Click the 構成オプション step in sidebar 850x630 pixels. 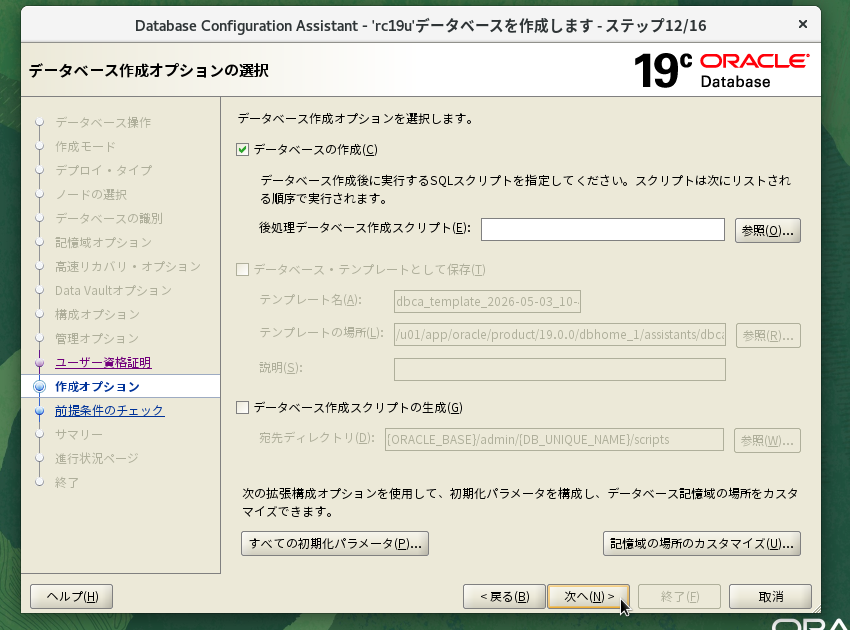97,314
